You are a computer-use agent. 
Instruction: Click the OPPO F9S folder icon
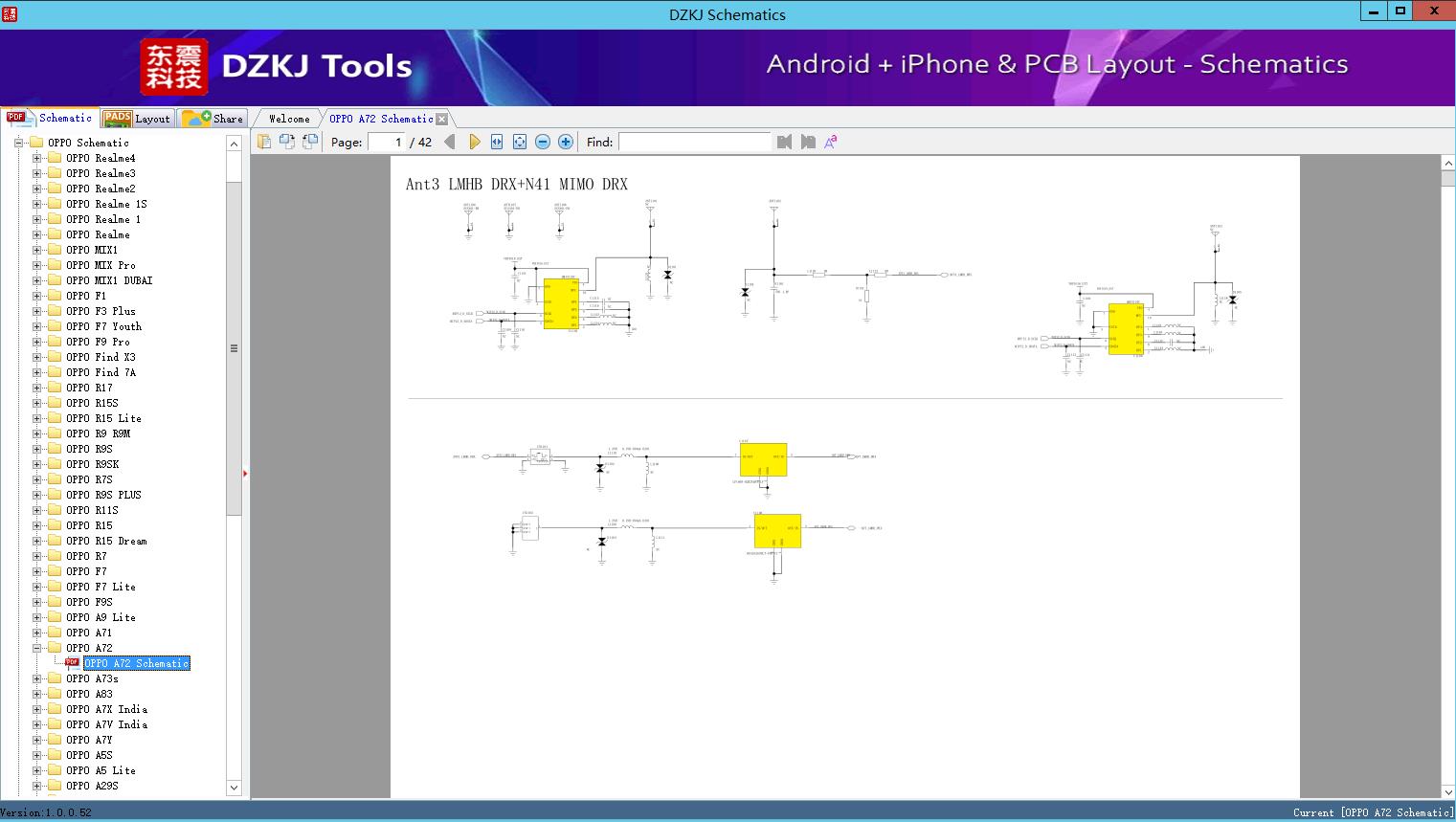55,602
